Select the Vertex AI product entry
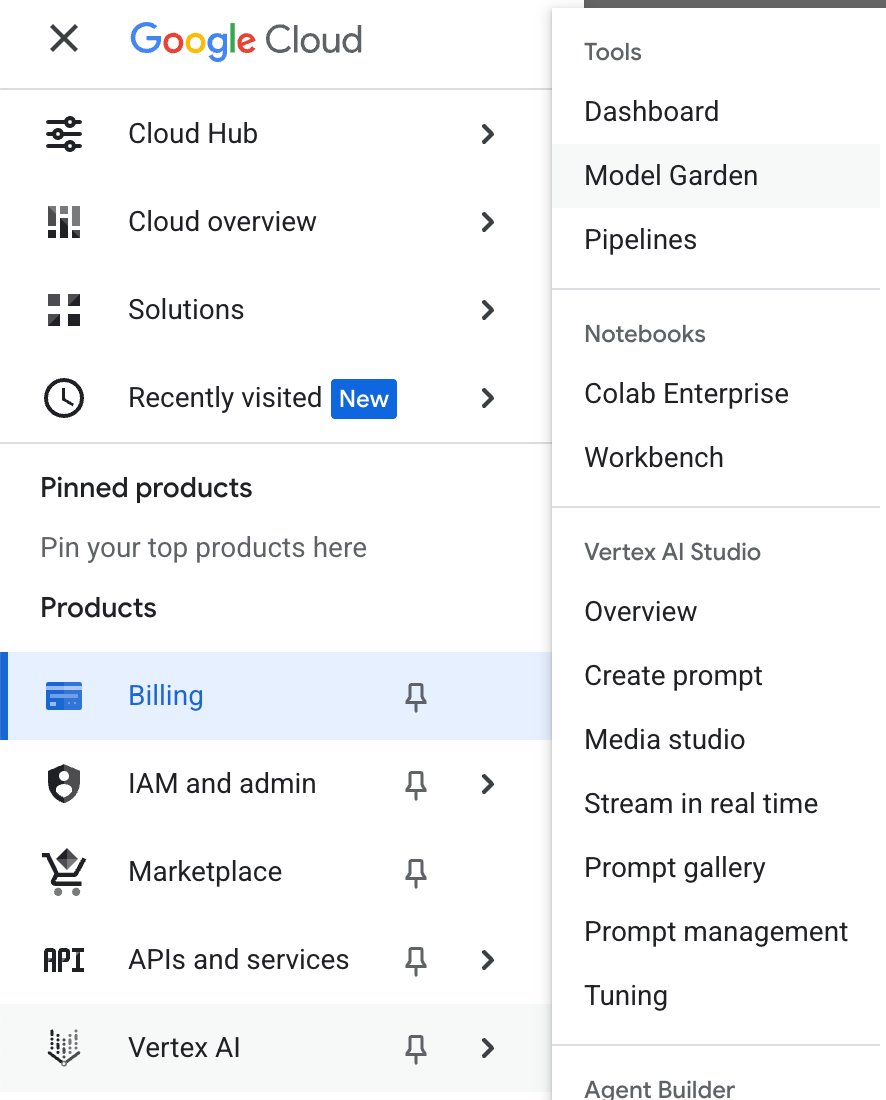 click(276, 1048)
